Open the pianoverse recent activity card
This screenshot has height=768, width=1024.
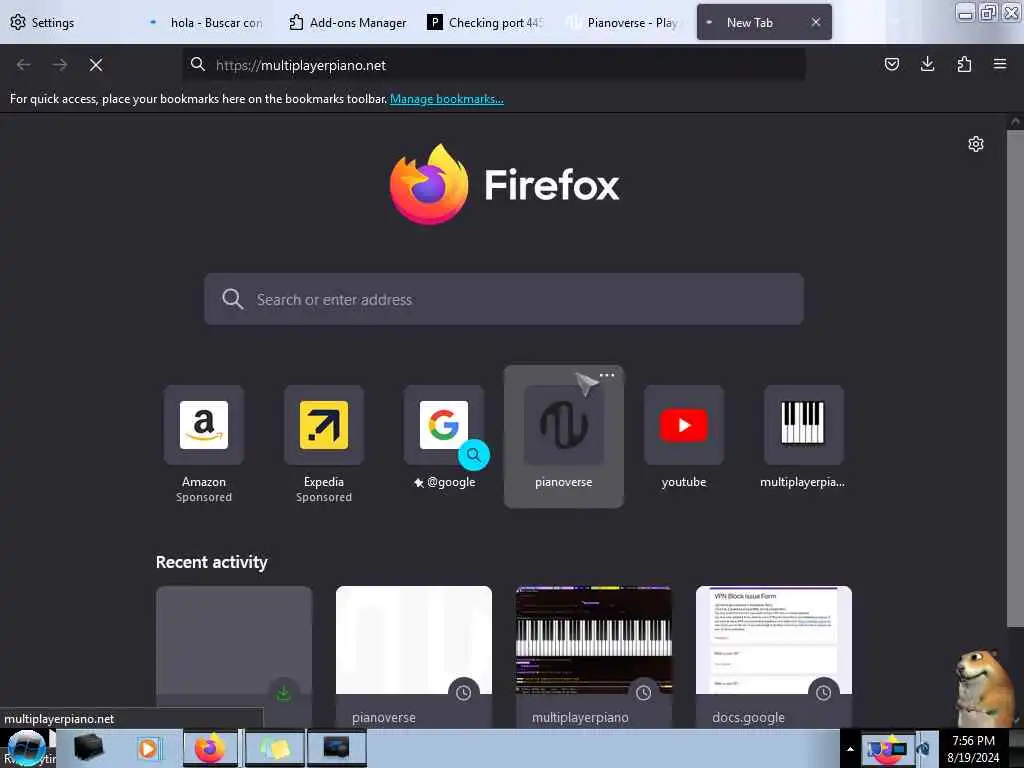tap(413, 656)
